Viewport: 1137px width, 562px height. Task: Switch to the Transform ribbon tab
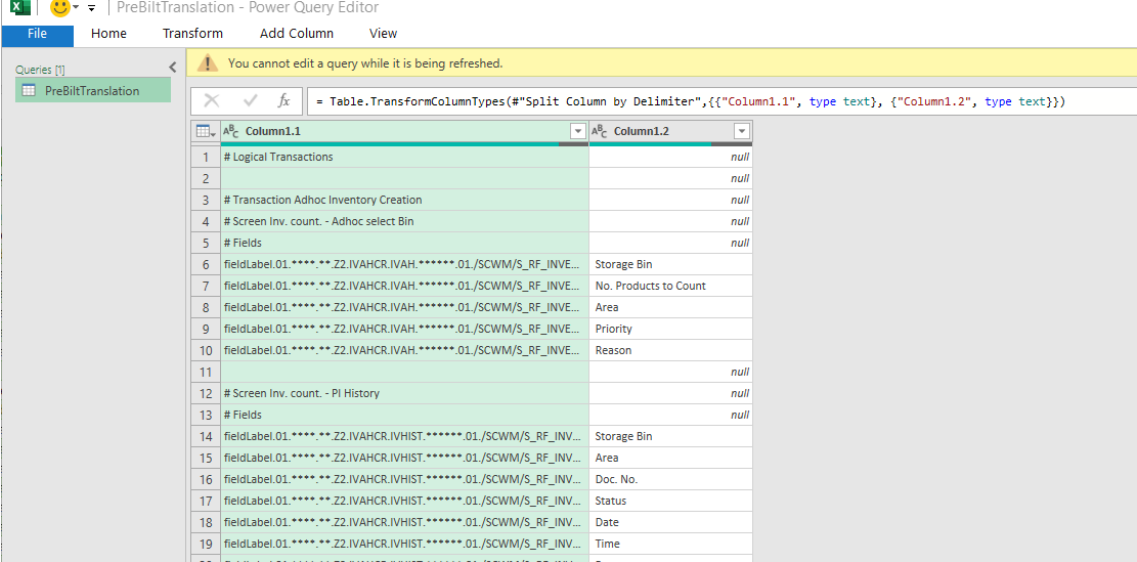(x=193, y=34)
